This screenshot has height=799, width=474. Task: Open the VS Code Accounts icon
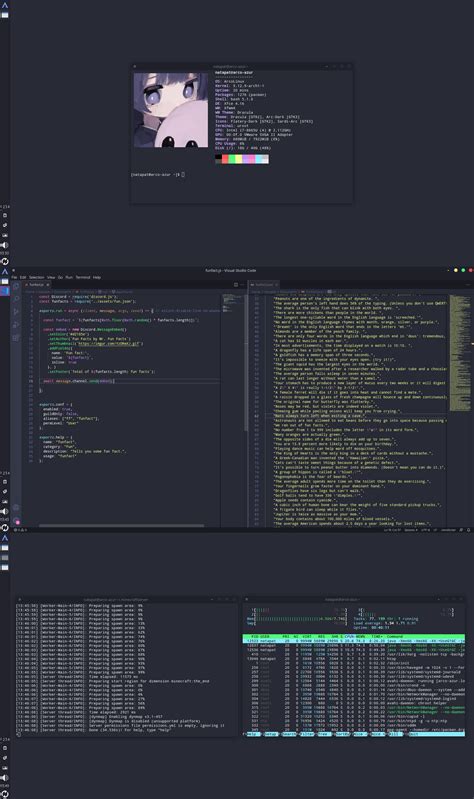tap(16, 508)
